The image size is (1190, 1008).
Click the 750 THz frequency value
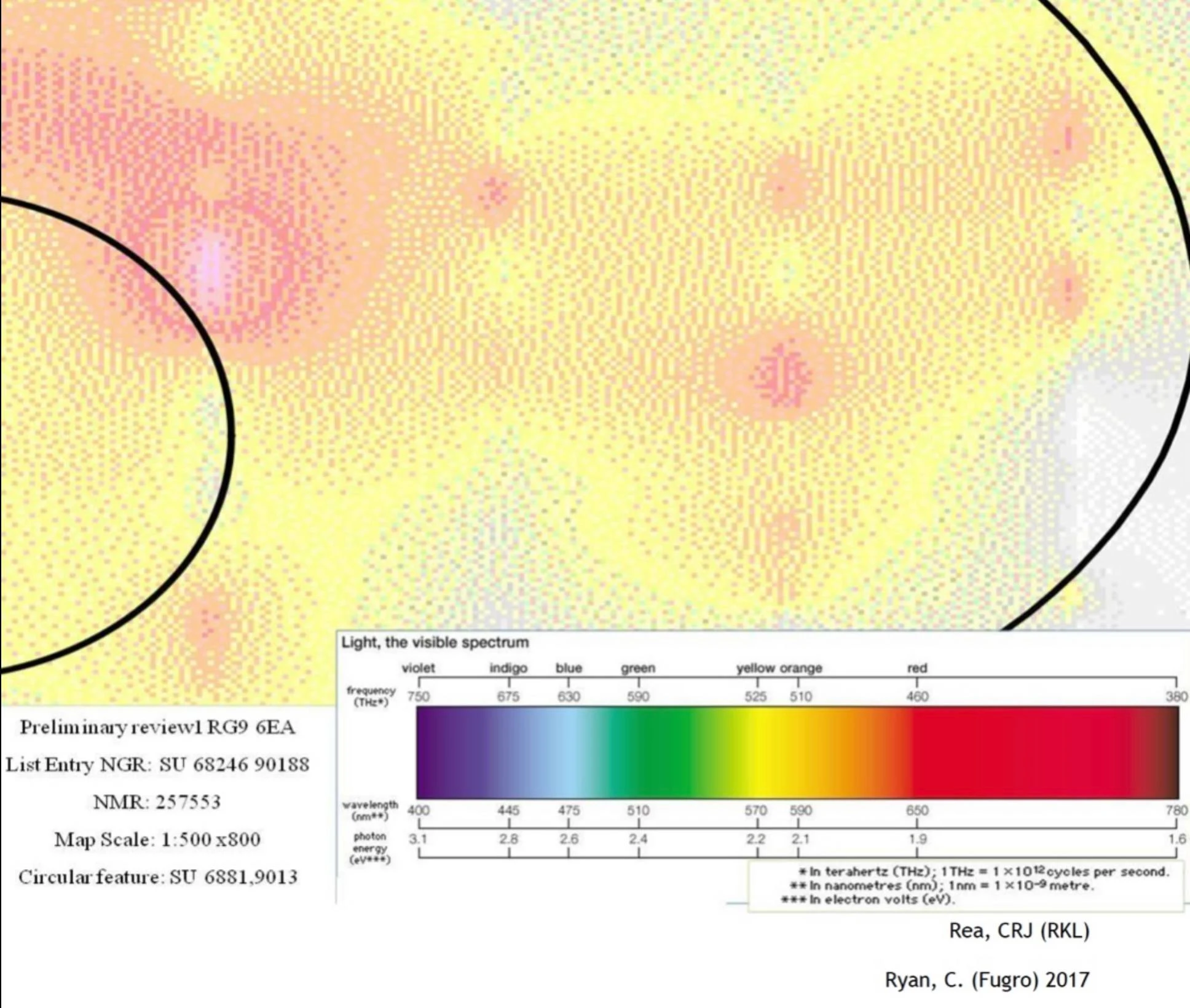(x=419, y=696)
